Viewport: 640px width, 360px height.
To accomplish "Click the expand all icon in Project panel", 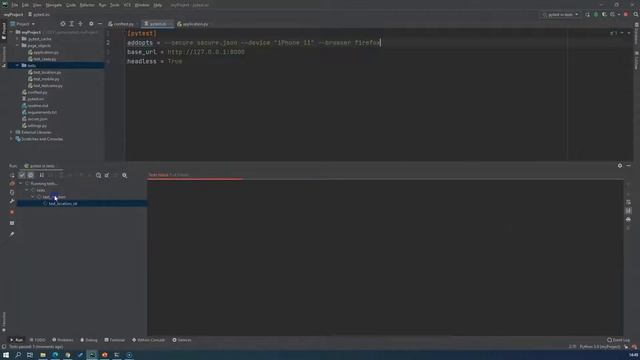I will [71, 24].
